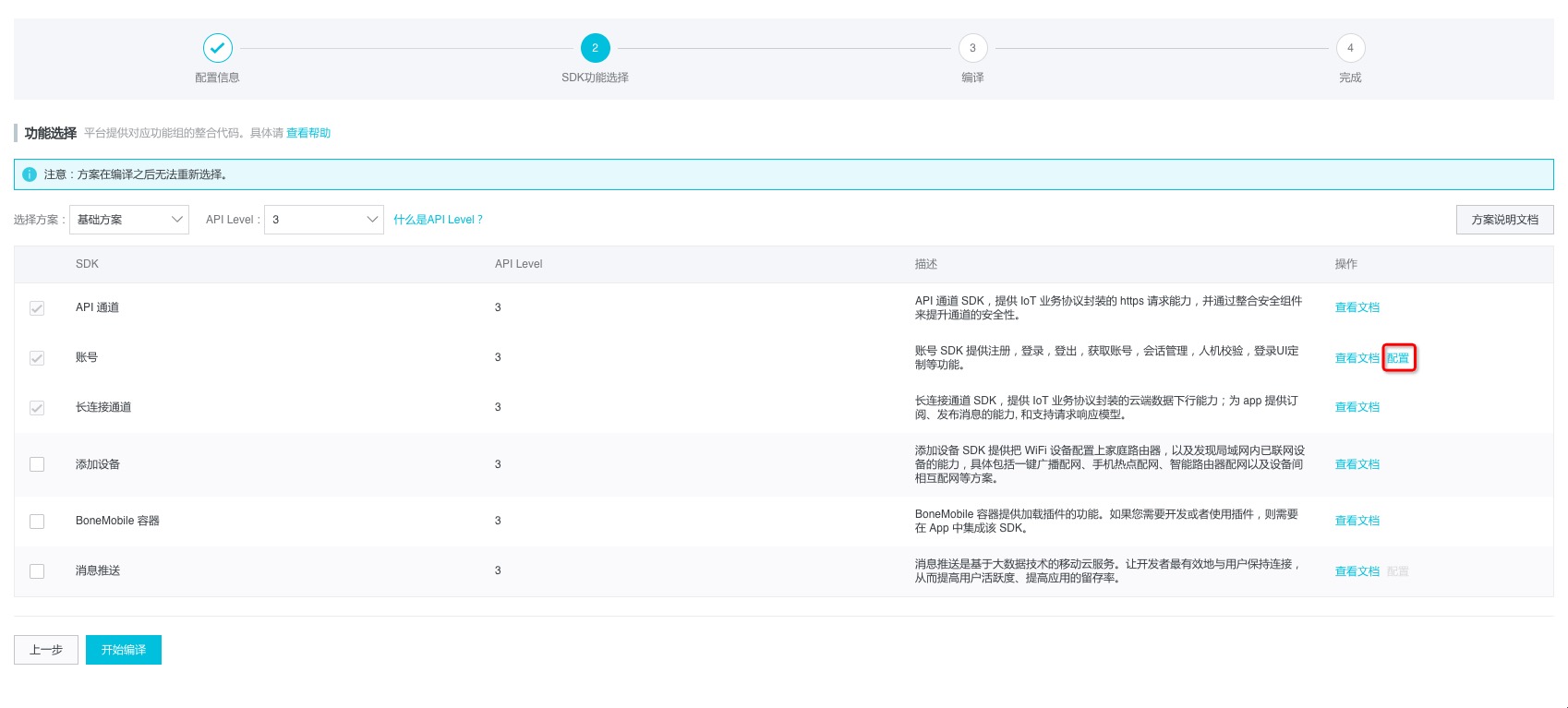Click the BoneMobile 容器 description text
1568x708 pixels.
tap(1106, 521)
